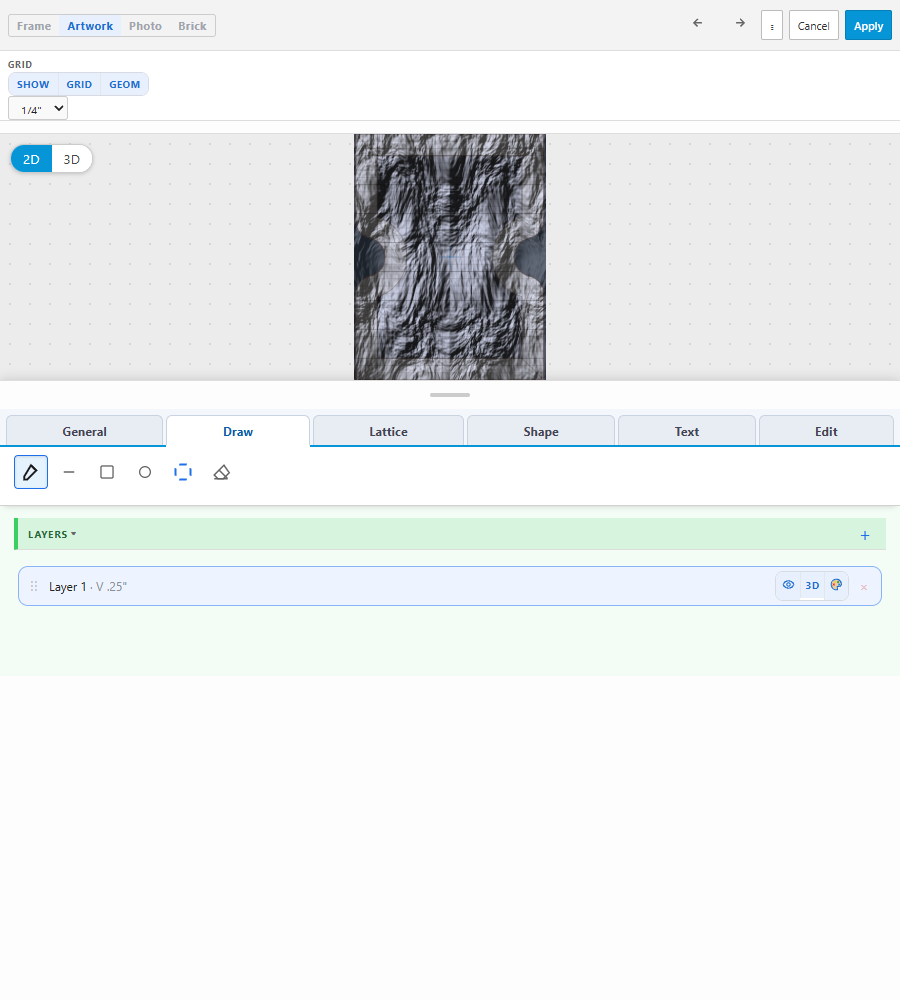Switch to the Photo mode tab
This screenshot has width=900, height=1000.
click(x=145, y=26)
